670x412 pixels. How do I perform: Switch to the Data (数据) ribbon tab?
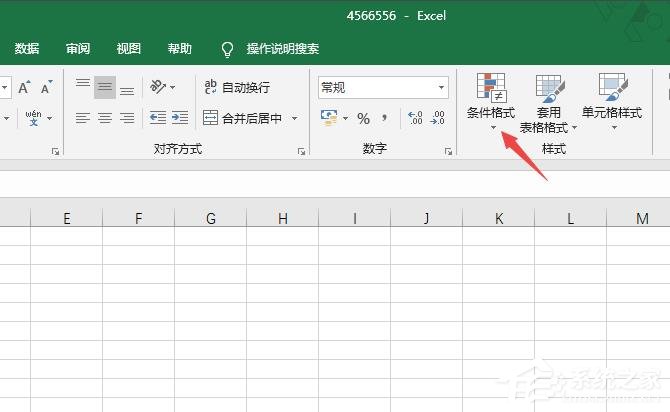(27, 48)
